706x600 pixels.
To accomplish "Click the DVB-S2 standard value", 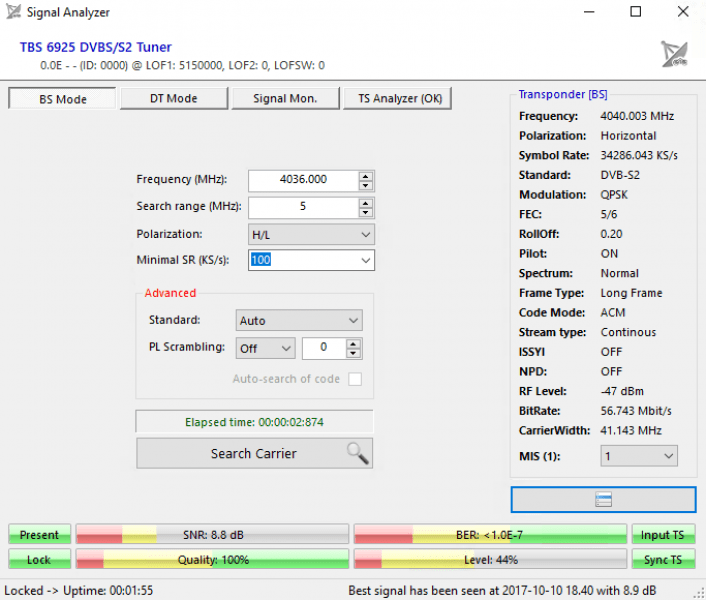I will (620, 175).
